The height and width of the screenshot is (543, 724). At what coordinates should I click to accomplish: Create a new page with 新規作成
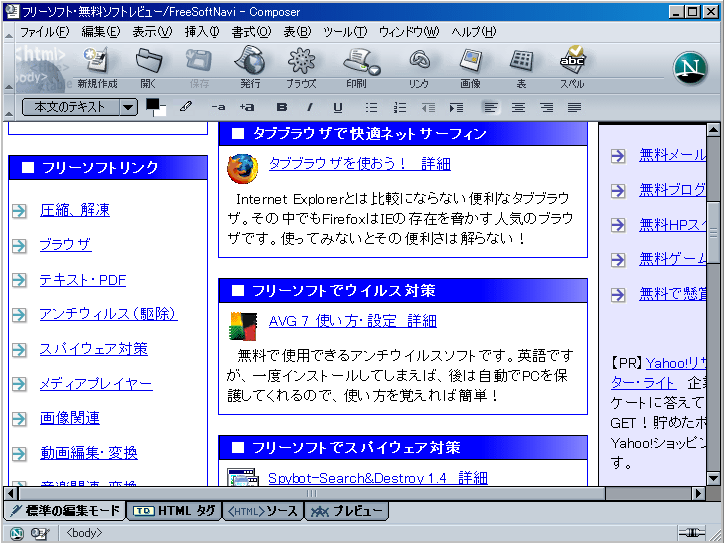[97, 67]
